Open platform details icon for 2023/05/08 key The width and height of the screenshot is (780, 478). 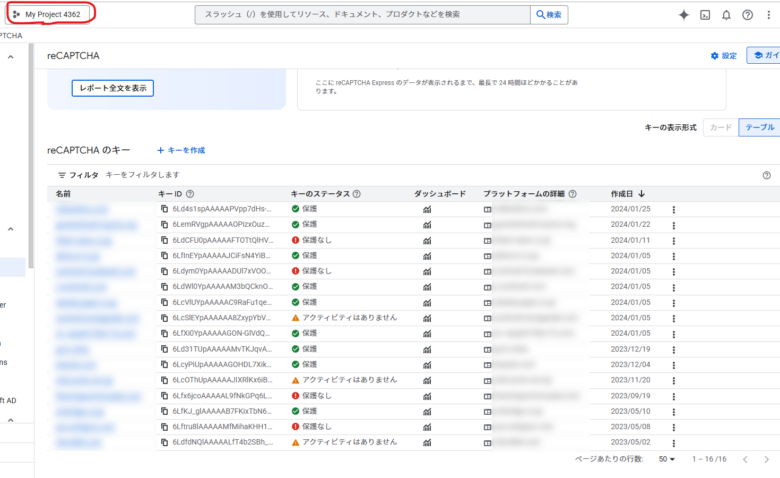[x=487, y=427]
